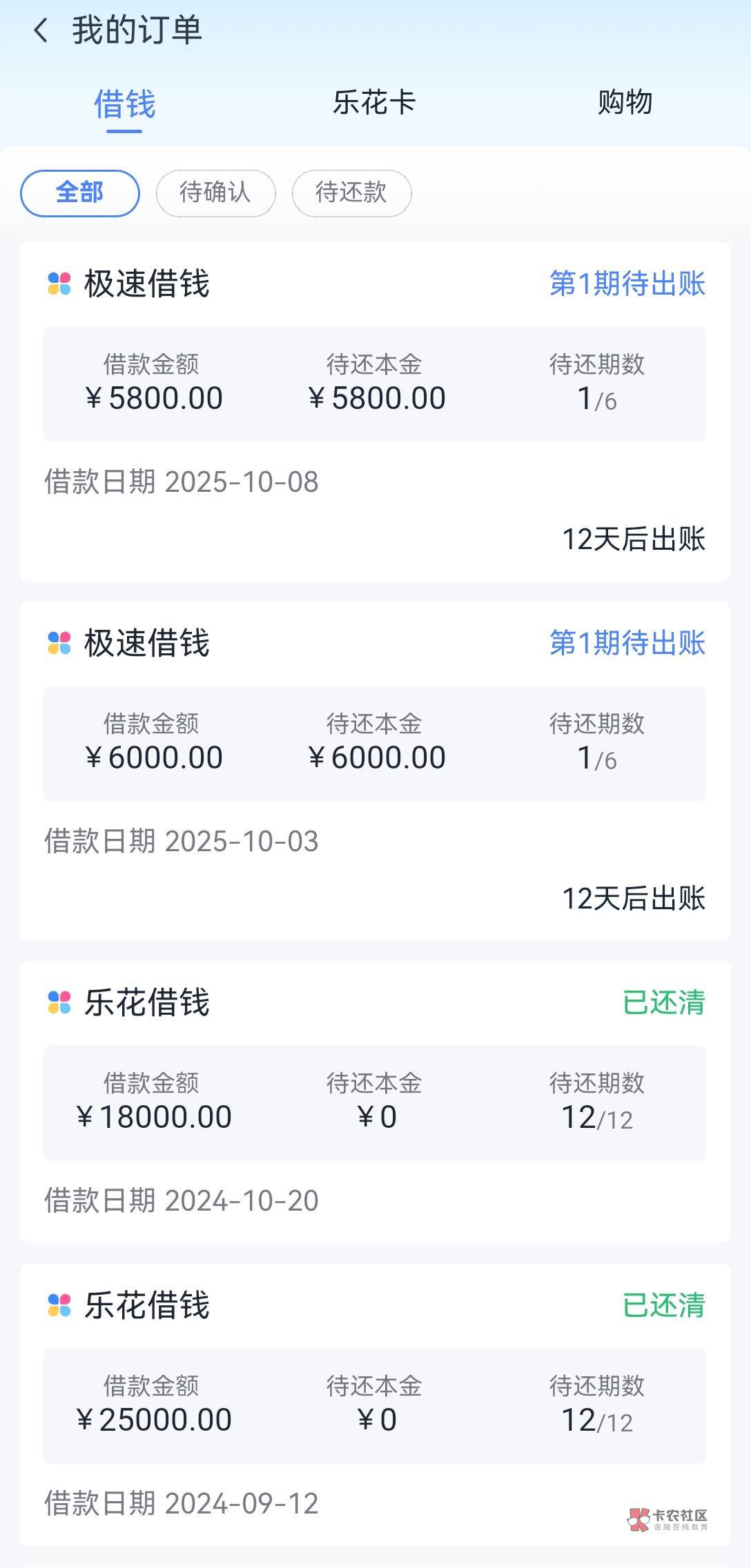Tap 已还清 status on 25000.00 loan
This screenshot has height=1568, width=751.
point(663,1305)
